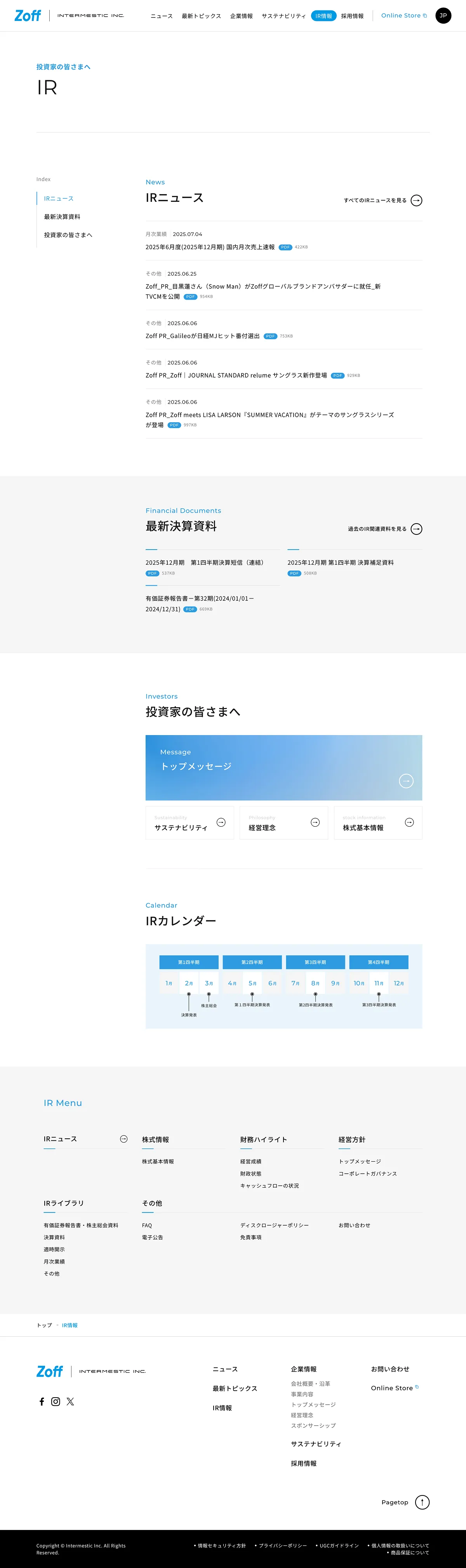Screen dimensions: 466x1568
Task: Open Online Store link in the footer
Action: pos(395,1388)
